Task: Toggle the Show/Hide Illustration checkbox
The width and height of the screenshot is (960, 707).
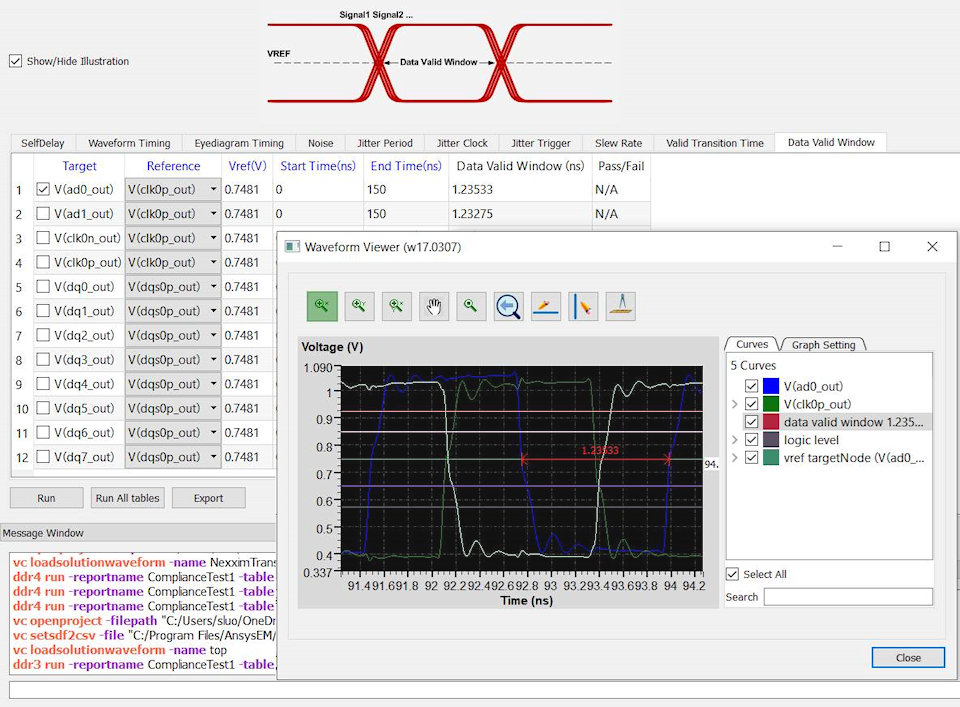Action: (15, 61)
